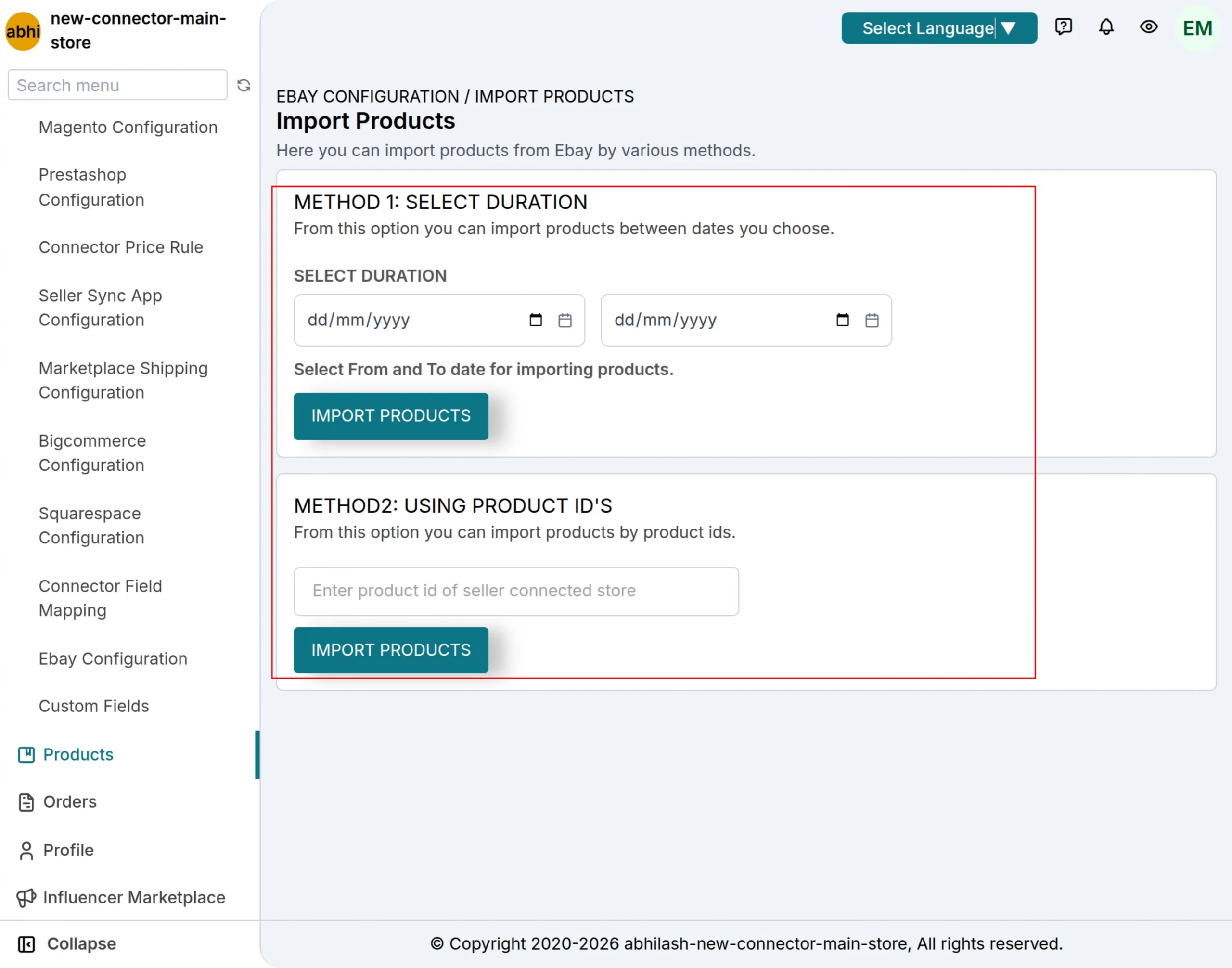Click the Select From and To date hint
Image resolution: width=1232 pixels, height=968 pixels.
(484, 370)
